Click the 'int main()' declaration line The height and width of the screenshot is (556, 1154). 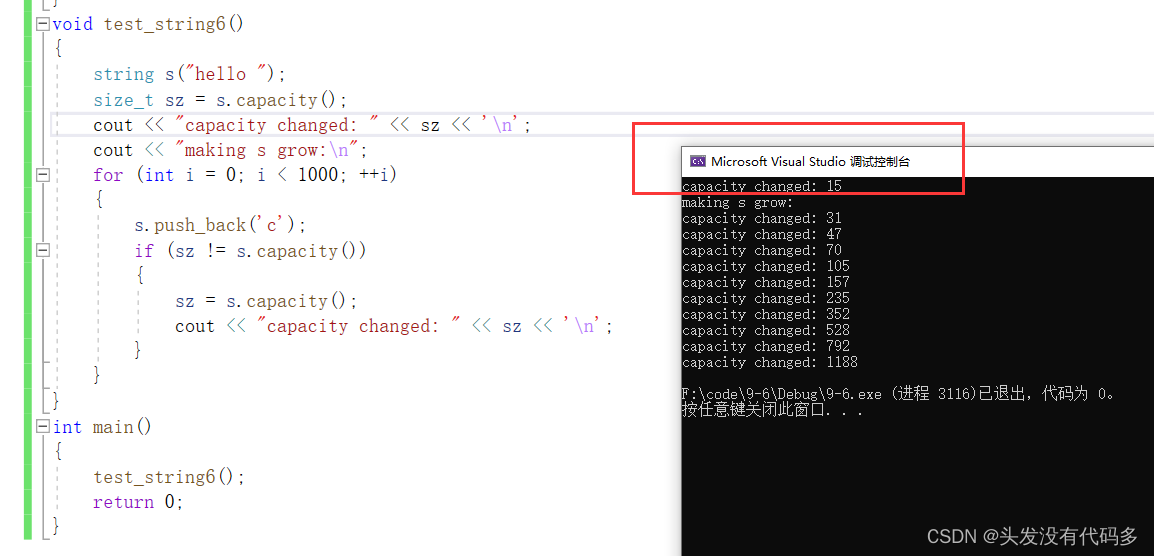click(102, 427)
